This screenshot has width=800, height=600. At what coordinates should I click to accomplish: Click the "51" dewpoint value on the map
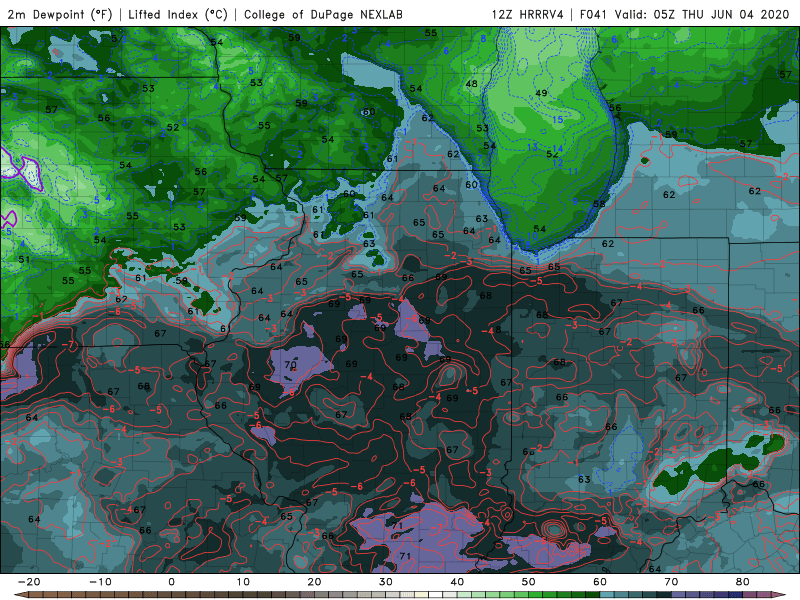[x=24, y=259]
